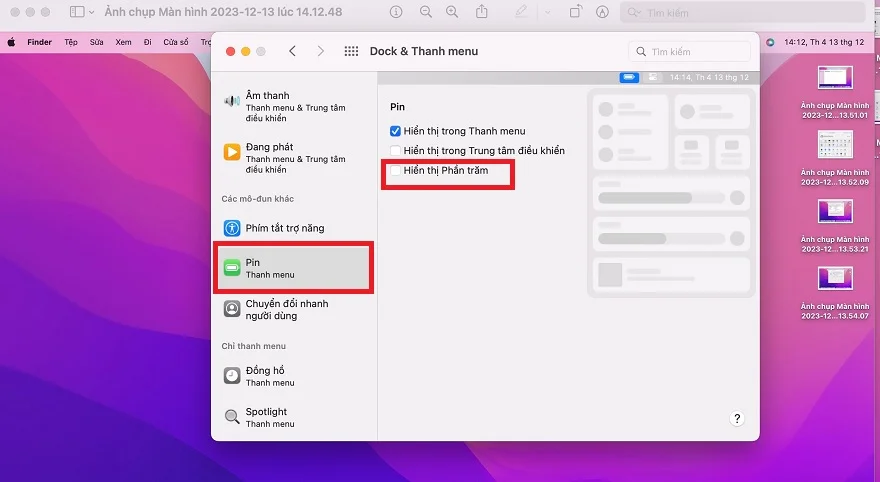
Task: Open the highlight options dropdown arrow in Preview
Action: pos(548,12)
